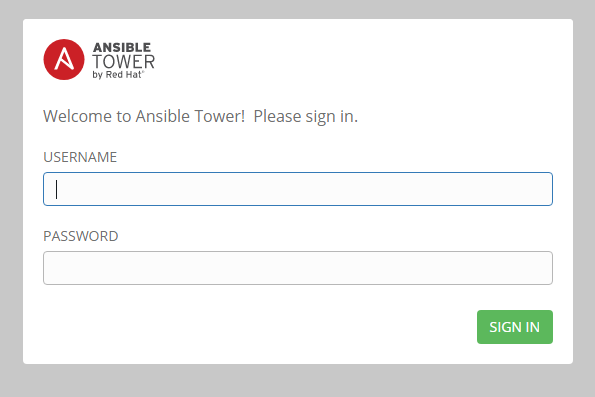The height and width of the screenshot is (397, 595).
Task: Click the PASSWORD field label
Action: click(81, 236)
